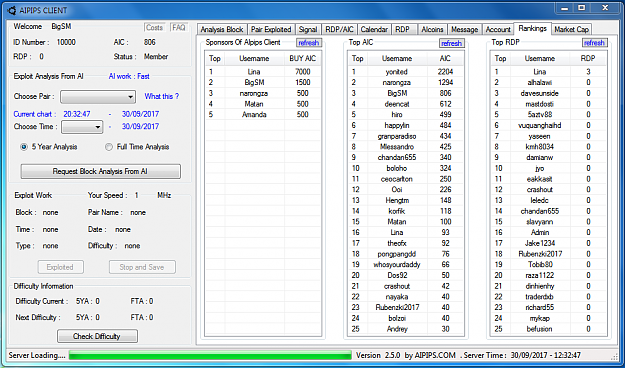625x368 pixels.
Task: Click the Server Time text in status bar
Action: [x=522, y=355]
